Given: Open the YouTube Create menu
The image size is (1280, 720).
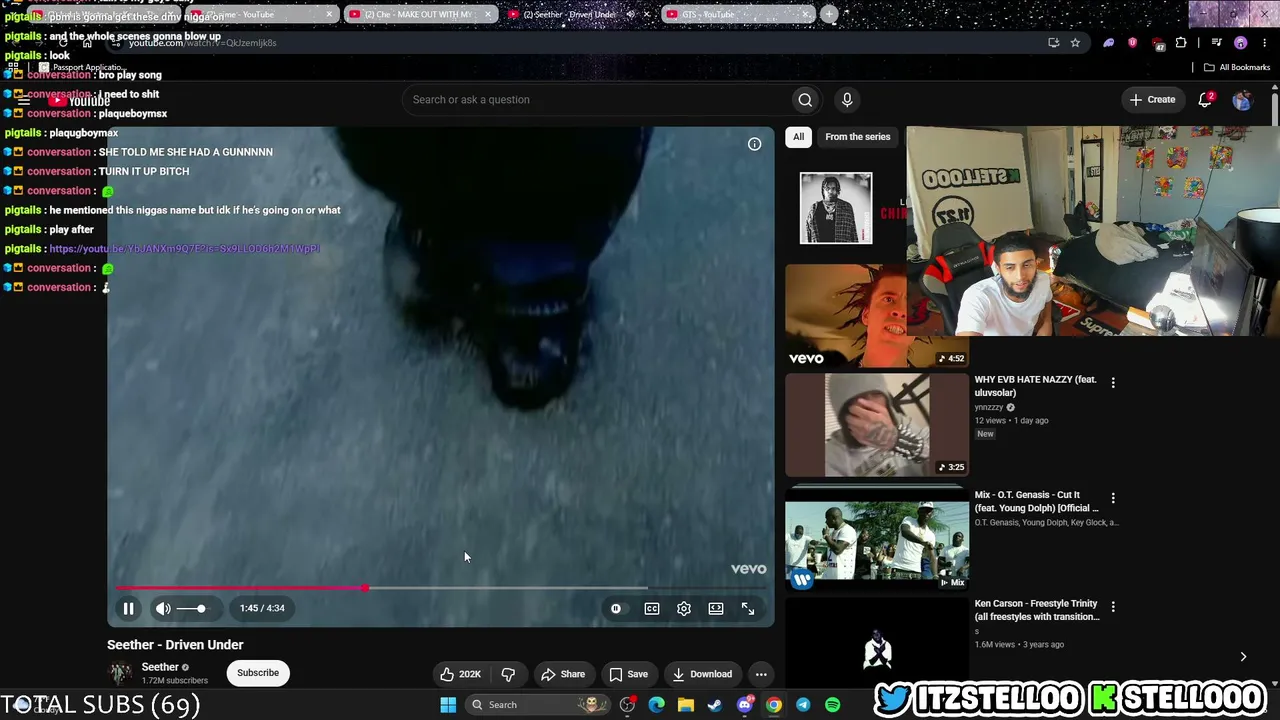Looking at the screenshot, I should coord(1152,100).
